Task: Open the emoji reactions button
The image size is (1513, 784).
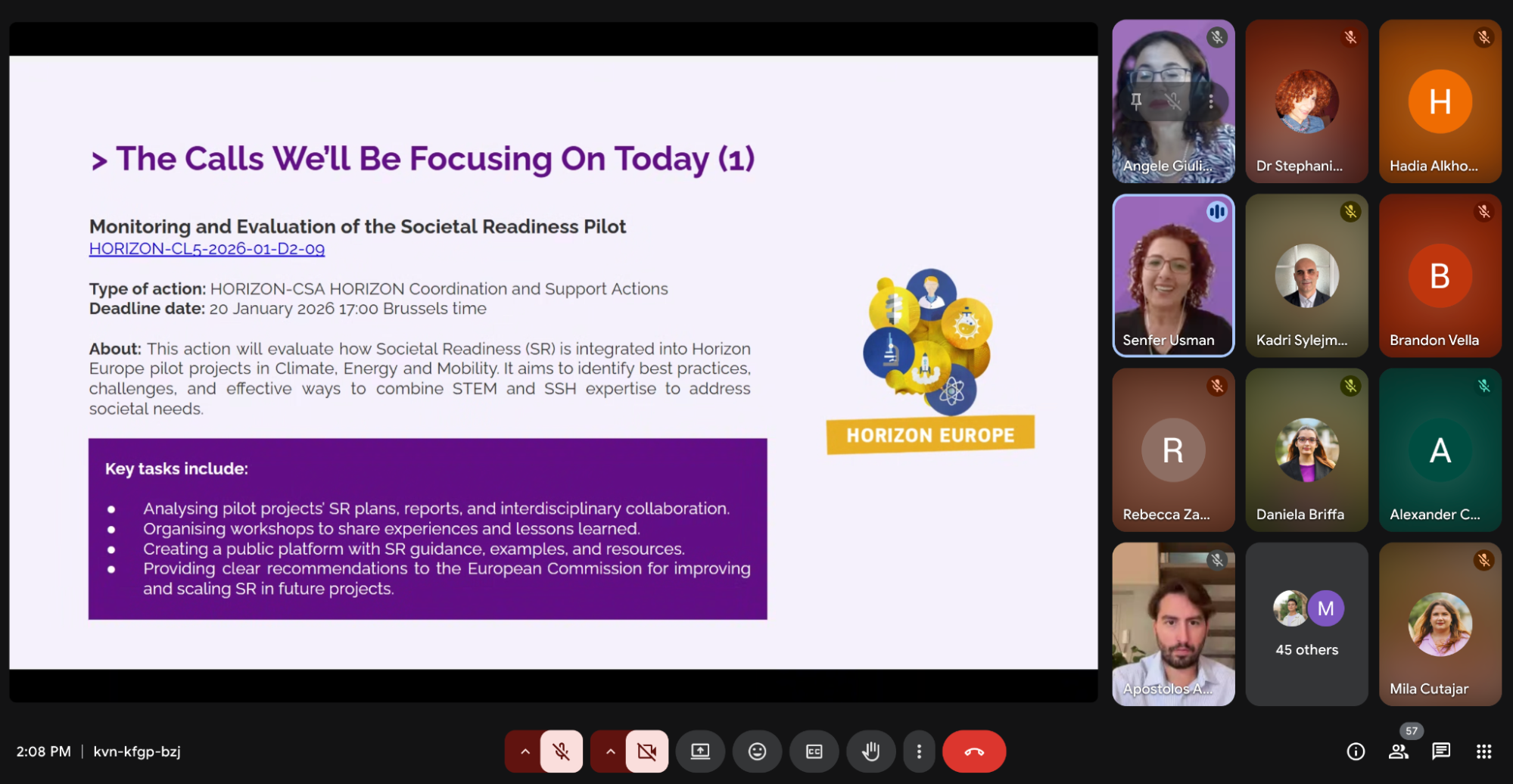Action: pos(757,751)
